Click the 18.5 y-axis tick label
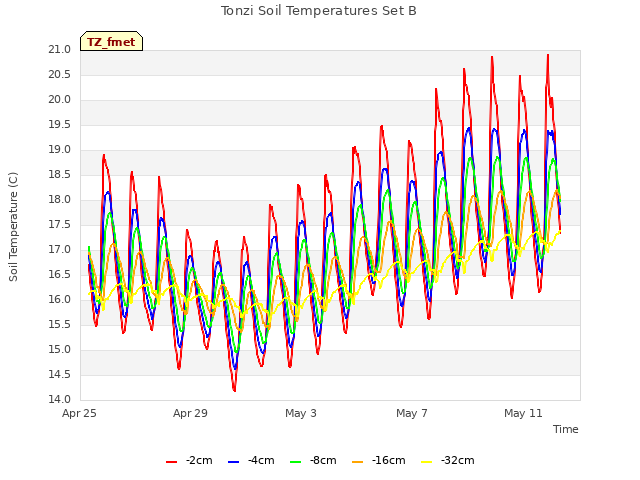Screen dimensions: 640x480 pos(60,175)
